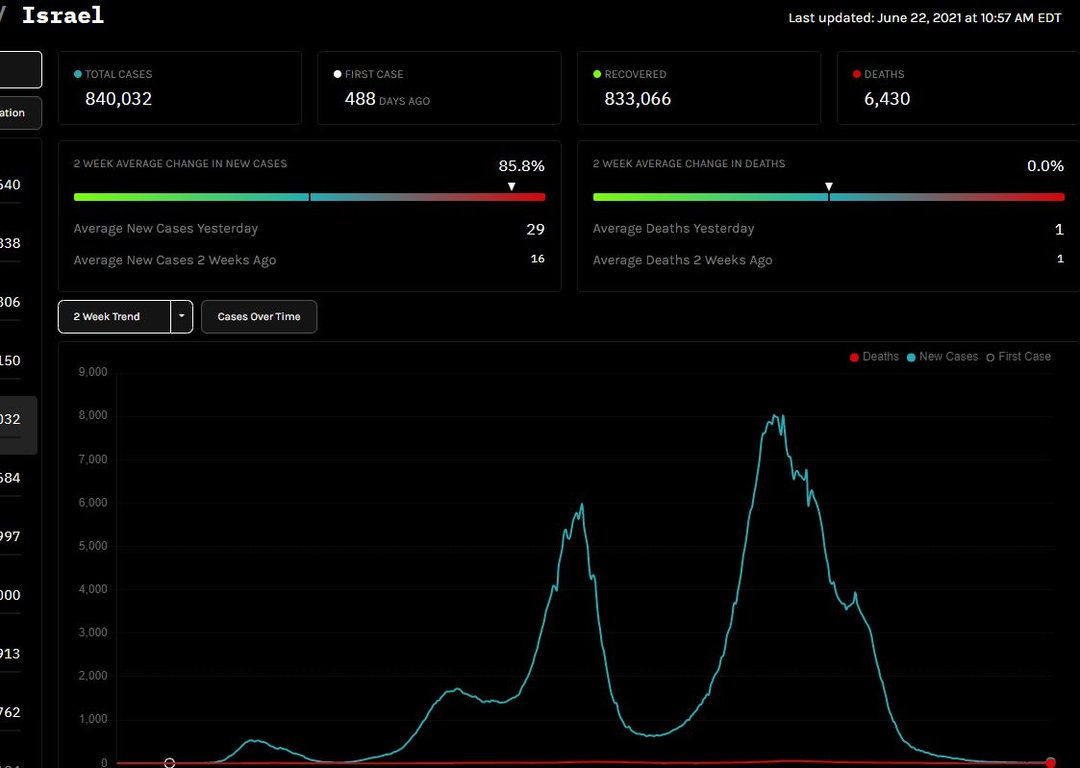Click the button ending in 'ation' on left

point(19,113)
